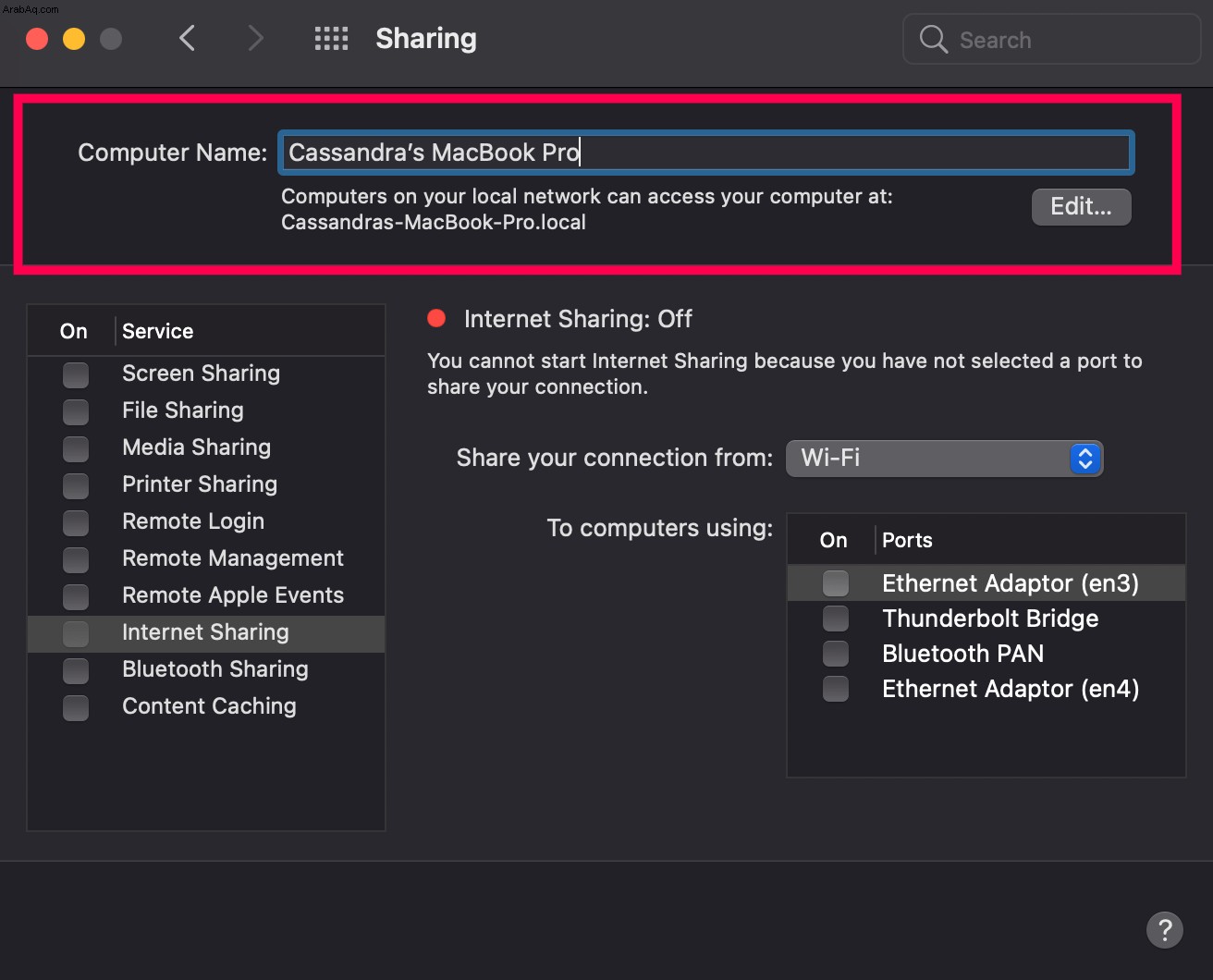
Task: Toggle the Remote Apple Events checkbox
Action: [x=76, y=596]
